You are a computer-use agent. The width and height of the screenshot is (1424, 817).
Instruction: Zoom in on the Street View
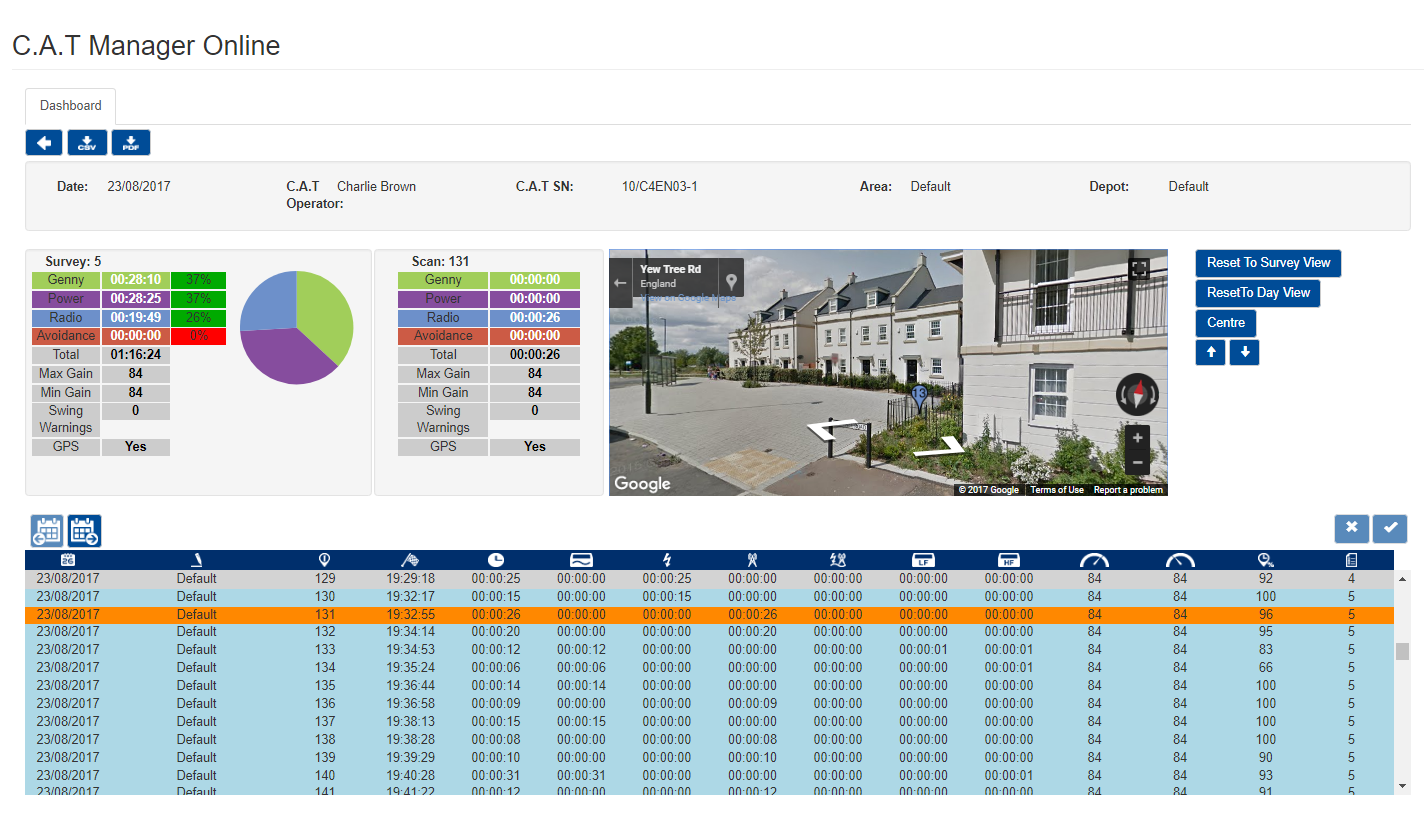[x=1137, y=438]
